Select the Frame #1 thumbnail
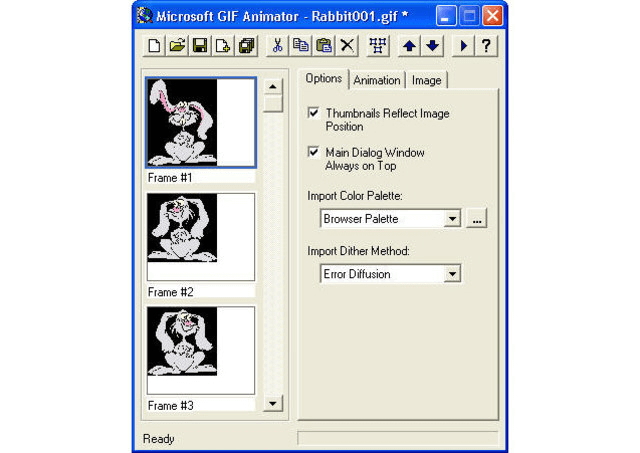Image resolution: width=640 pixels, height=453 pixels. tap(201, 122)
